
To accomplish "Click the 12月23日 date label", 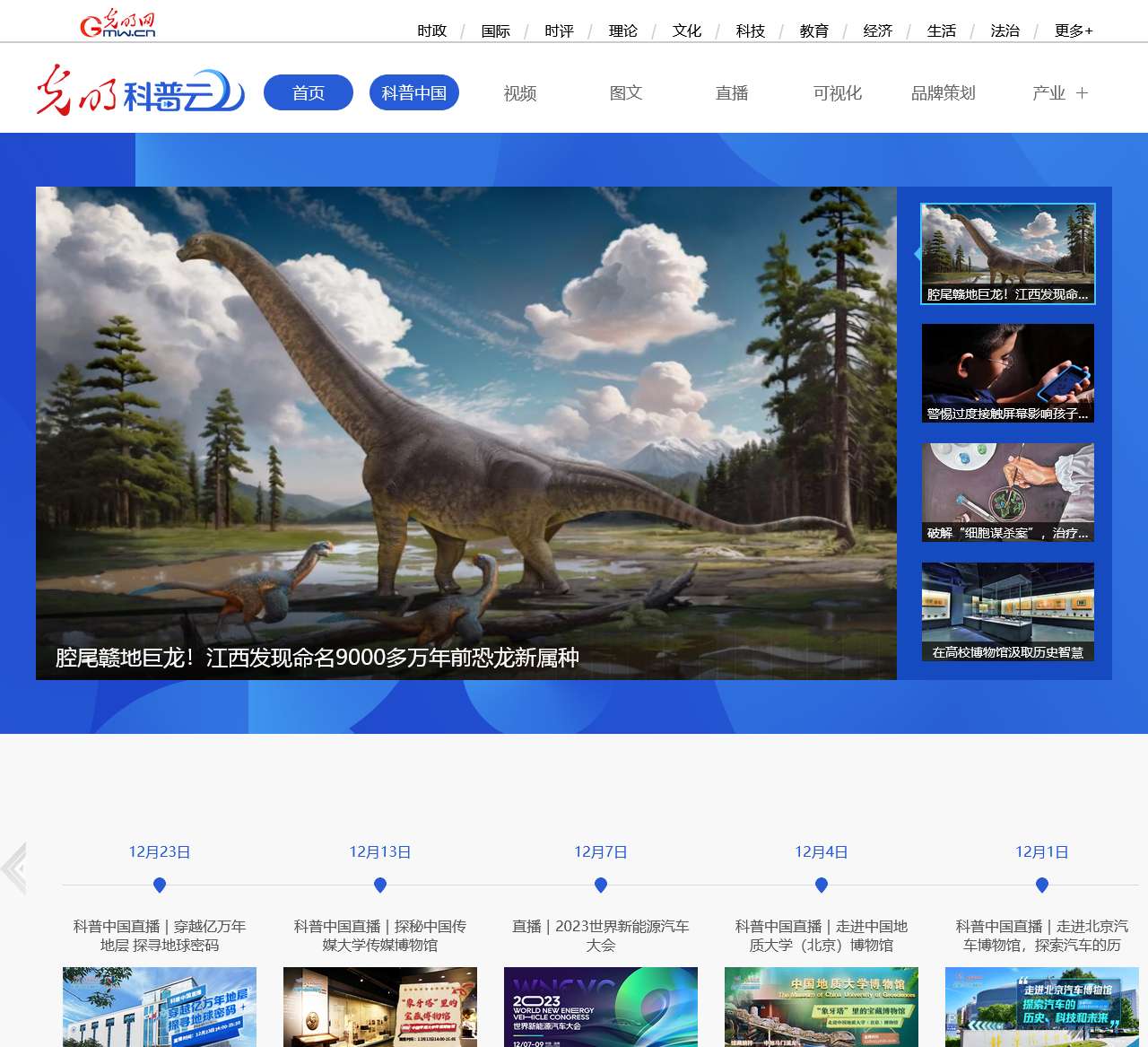I will [160, 852].
